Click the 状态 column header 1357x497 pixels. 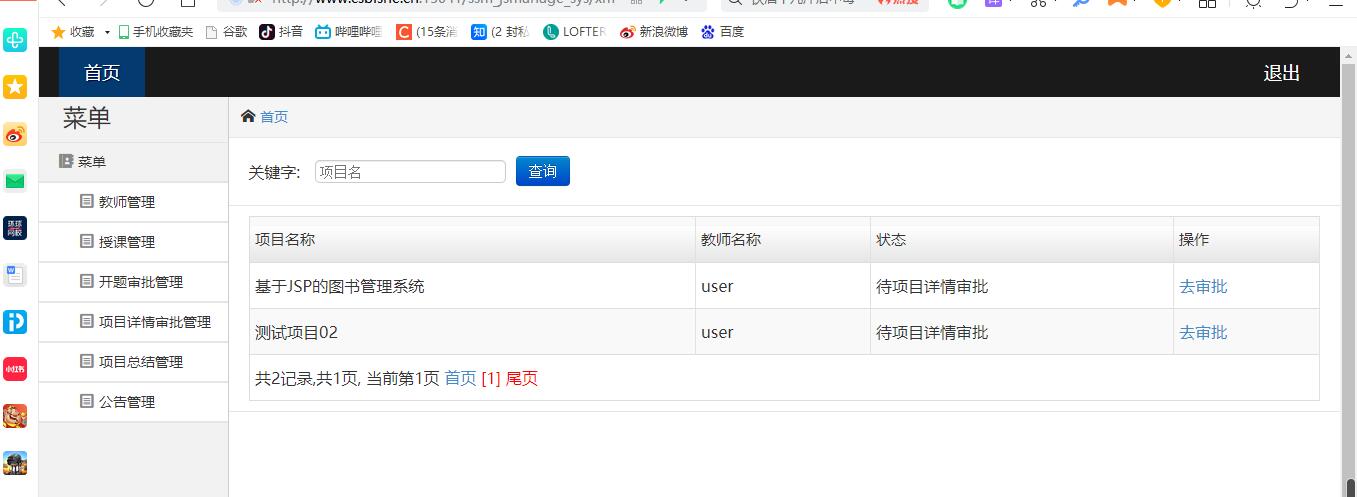(x=1022, y=240)
